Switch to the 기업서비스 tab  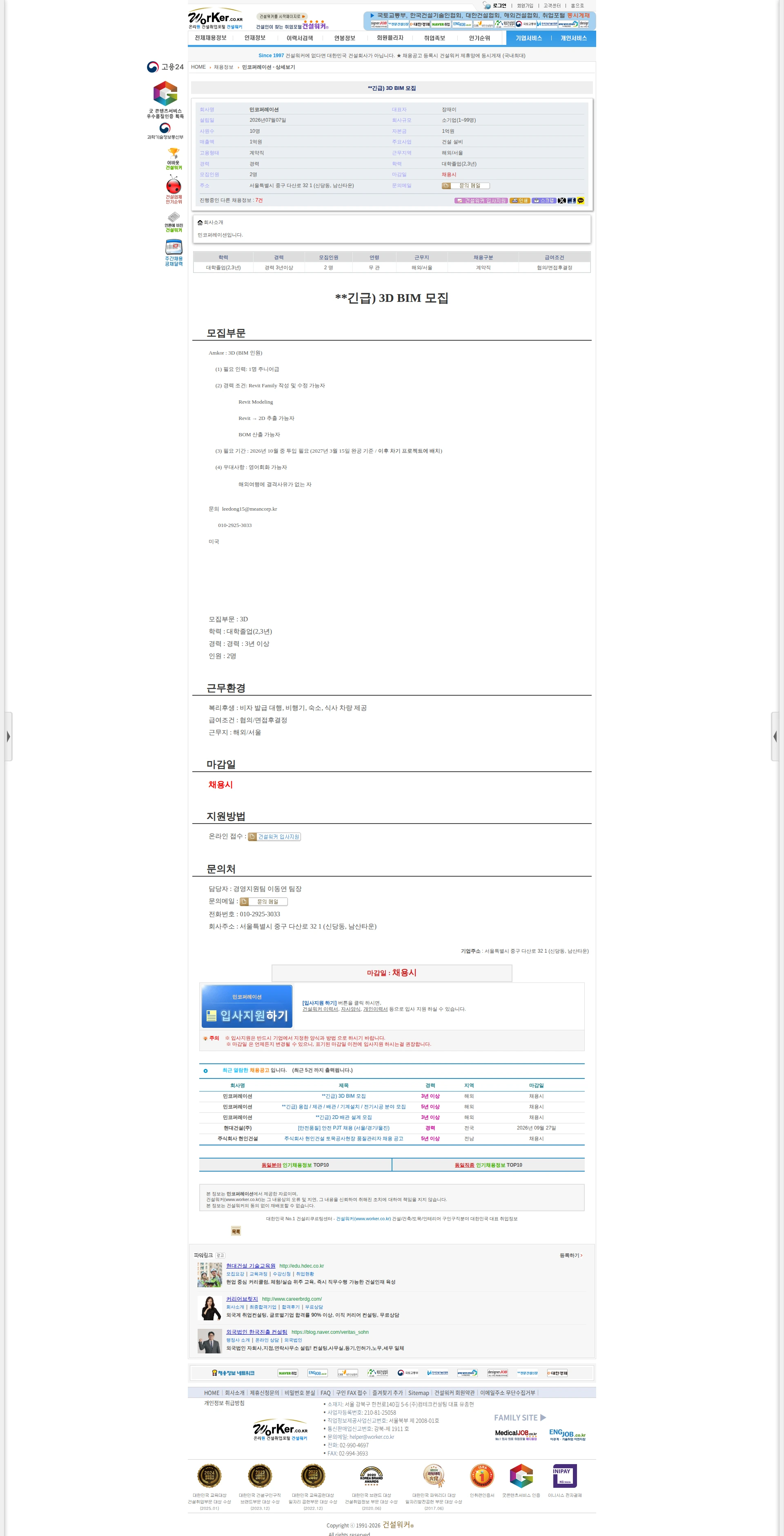click(529, 38)
